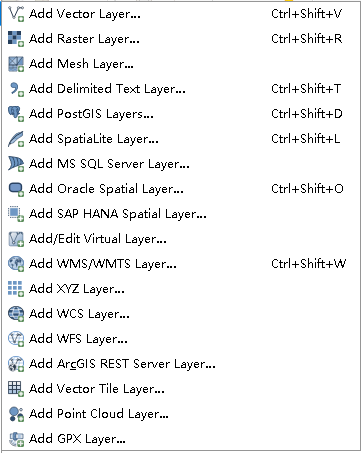Image resolution: width=361 pixels, height=453 pixels.
Task: Open Add Delimited Text Layer... entry
Action: 180,89
